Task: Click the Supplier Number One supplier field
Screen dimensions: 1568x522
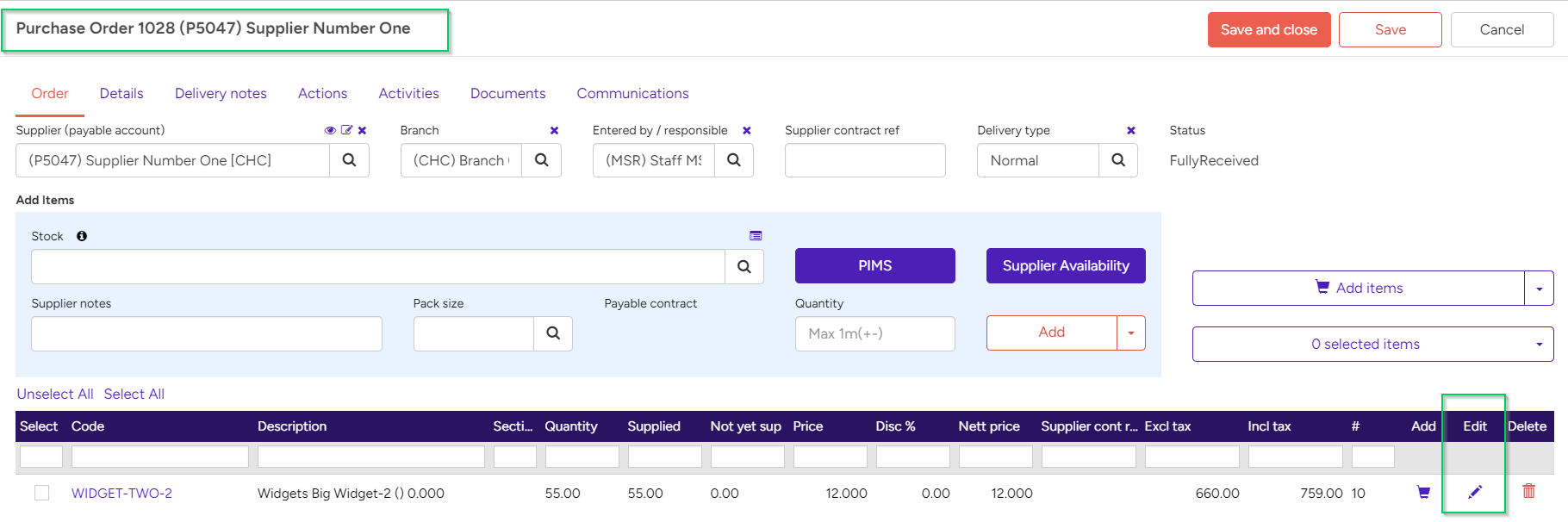Action: 173,160
